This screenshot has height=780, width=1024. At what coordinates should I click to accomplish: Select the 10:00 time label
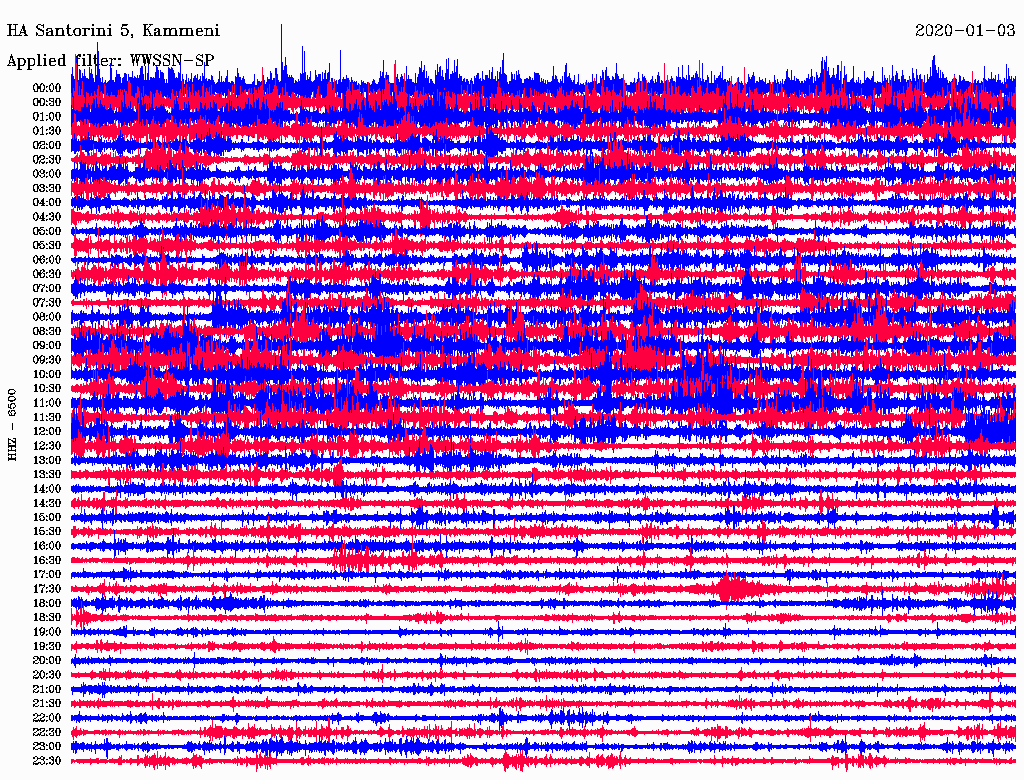point(47,374)
